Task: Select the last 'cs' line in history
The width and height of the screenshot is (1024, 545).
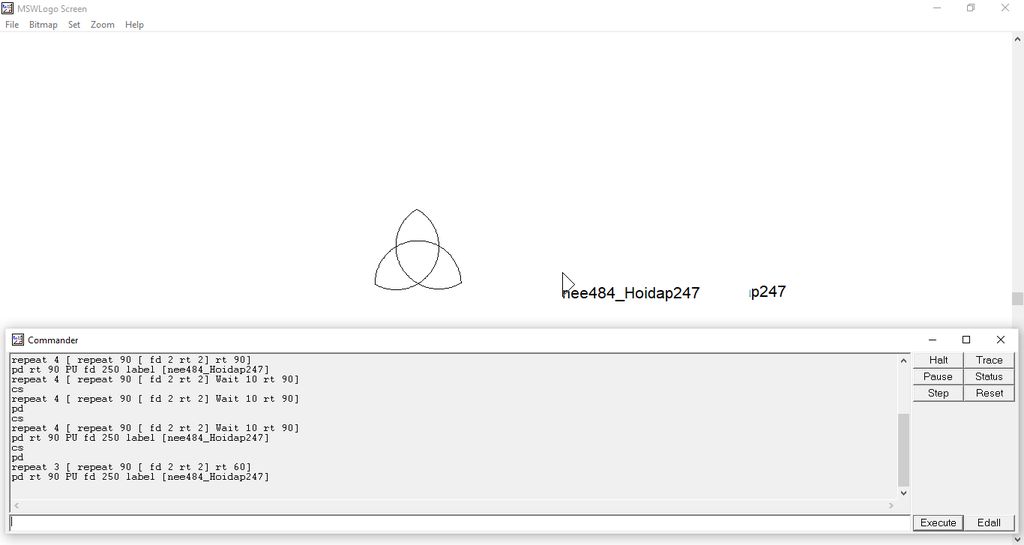Action: (17, 448)
